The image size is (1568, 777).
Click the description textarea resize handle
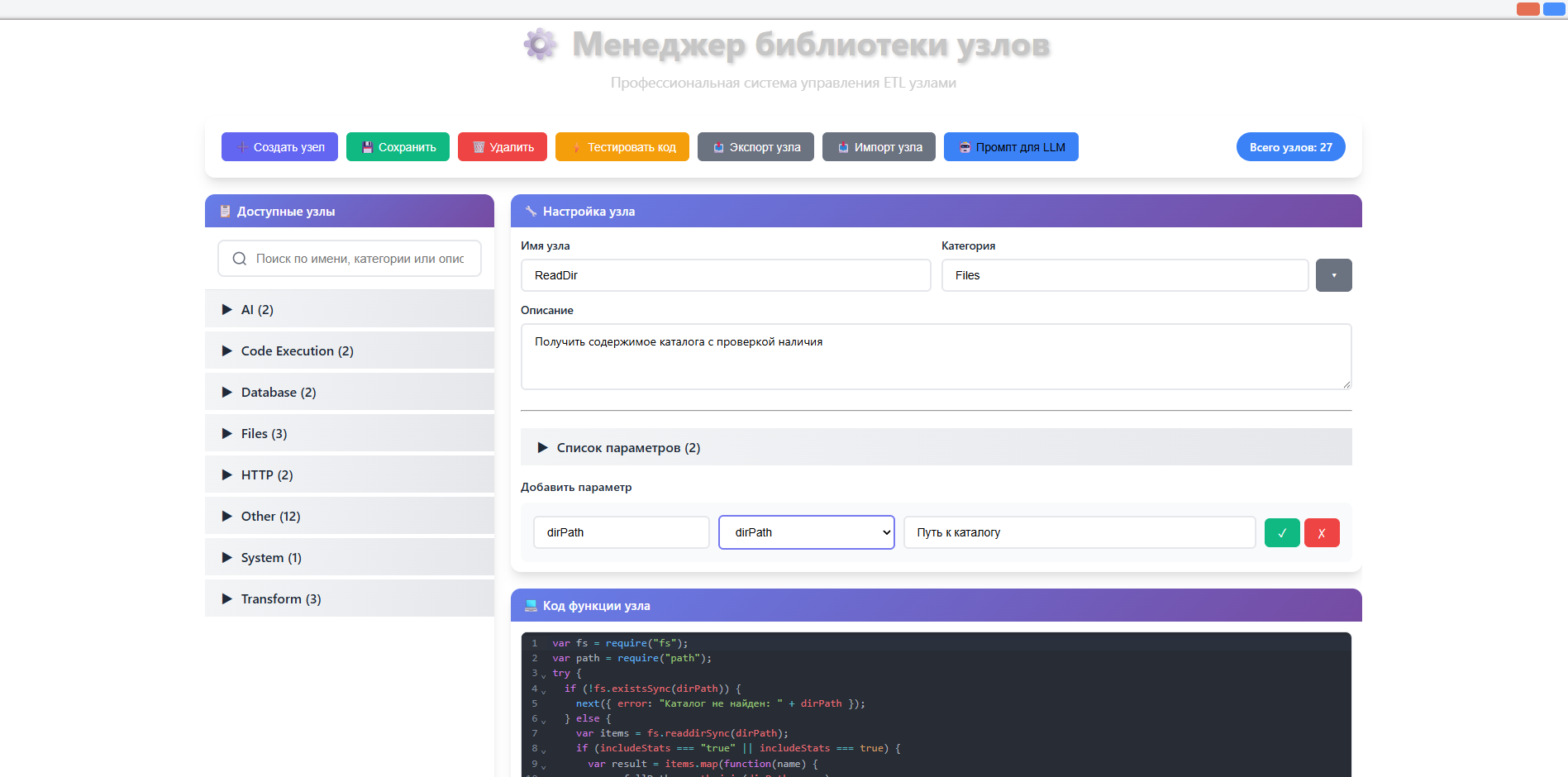coord(1346,384)
